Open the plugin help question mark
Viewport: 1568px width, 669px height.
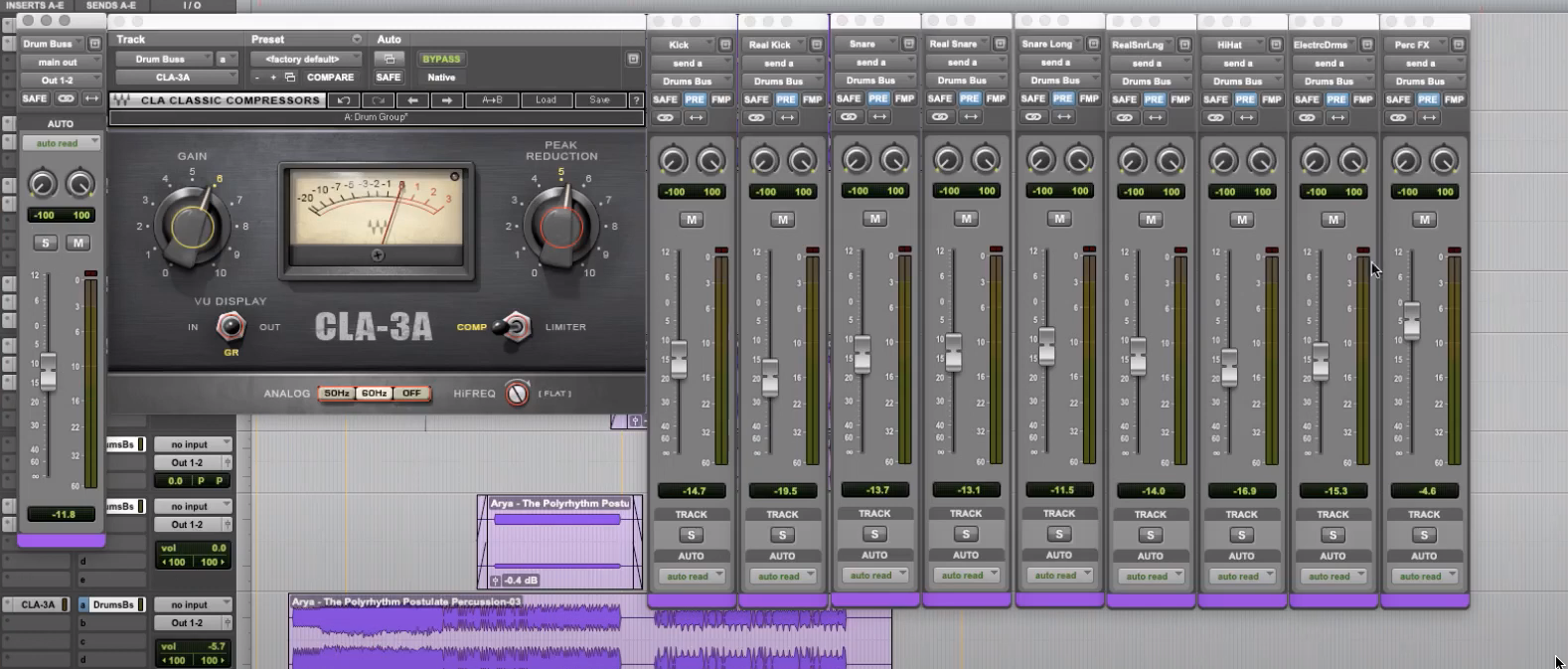(x=637, y=100)
